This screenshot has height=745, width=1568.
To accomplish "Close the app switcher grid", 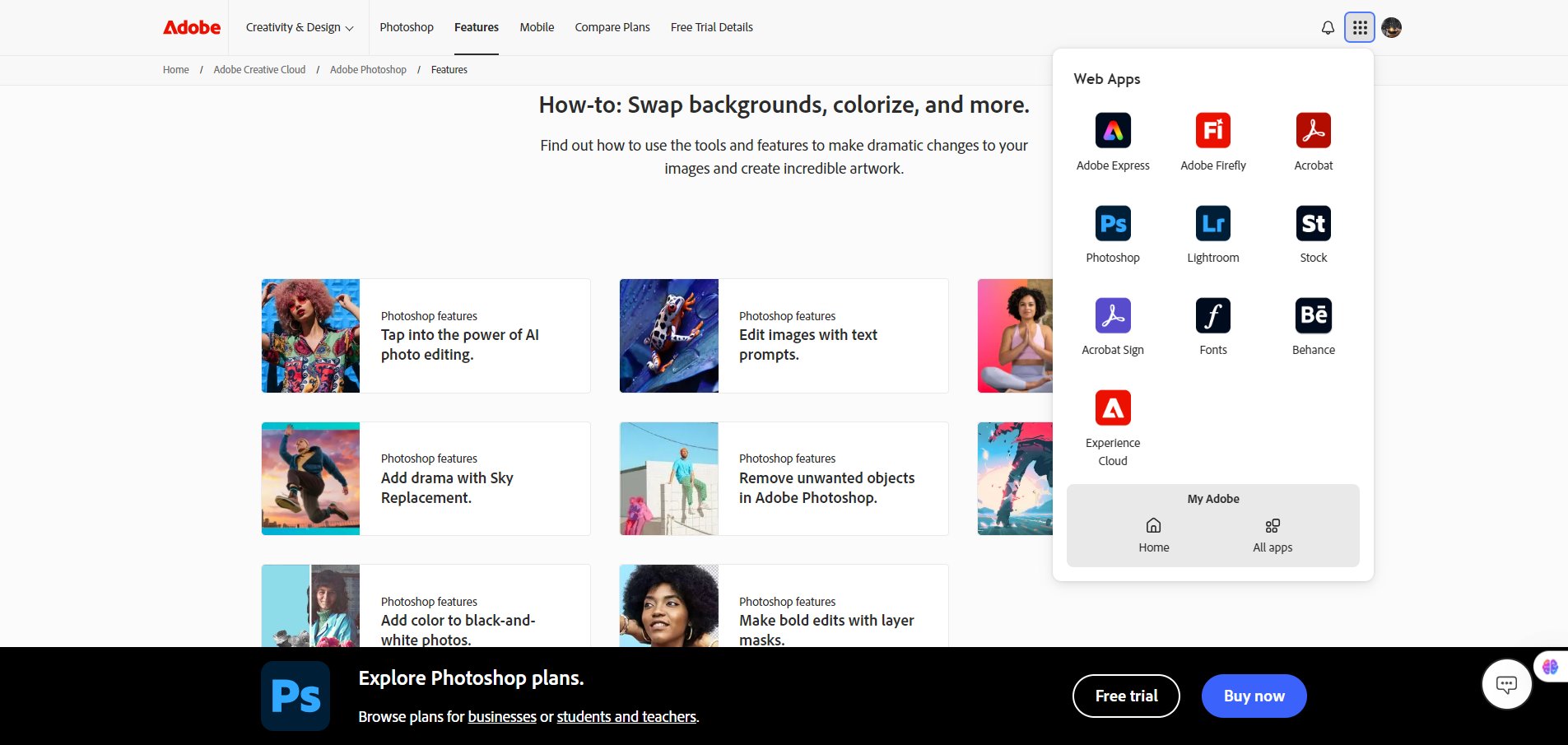I will (1360, 28).
